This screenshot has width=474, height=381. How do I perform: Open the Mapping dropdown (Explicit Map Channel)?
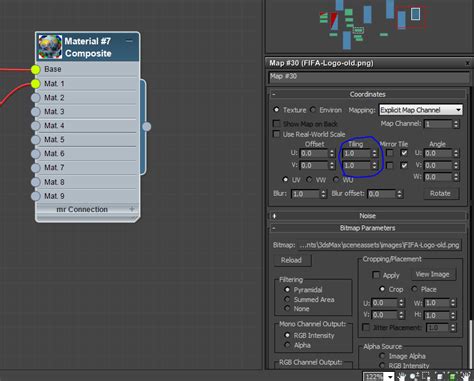pos(421,110)
